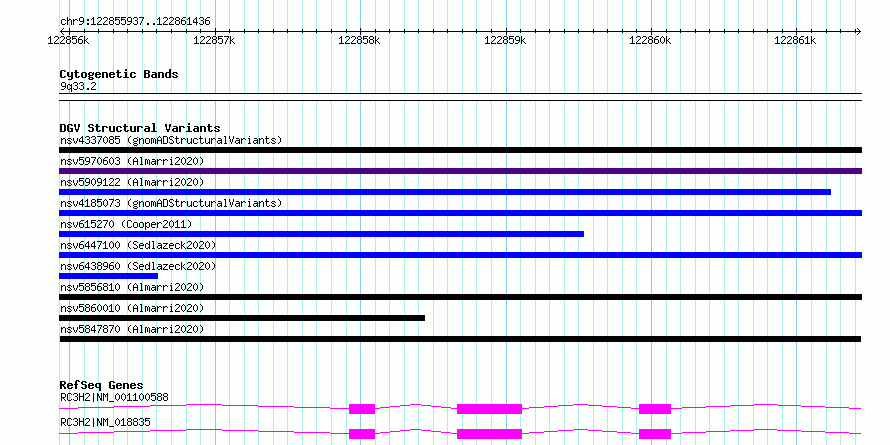Screen dimensions: 890x445
Task: Select the purple bar for nsv5970603
Action: (x=460, y=171)
